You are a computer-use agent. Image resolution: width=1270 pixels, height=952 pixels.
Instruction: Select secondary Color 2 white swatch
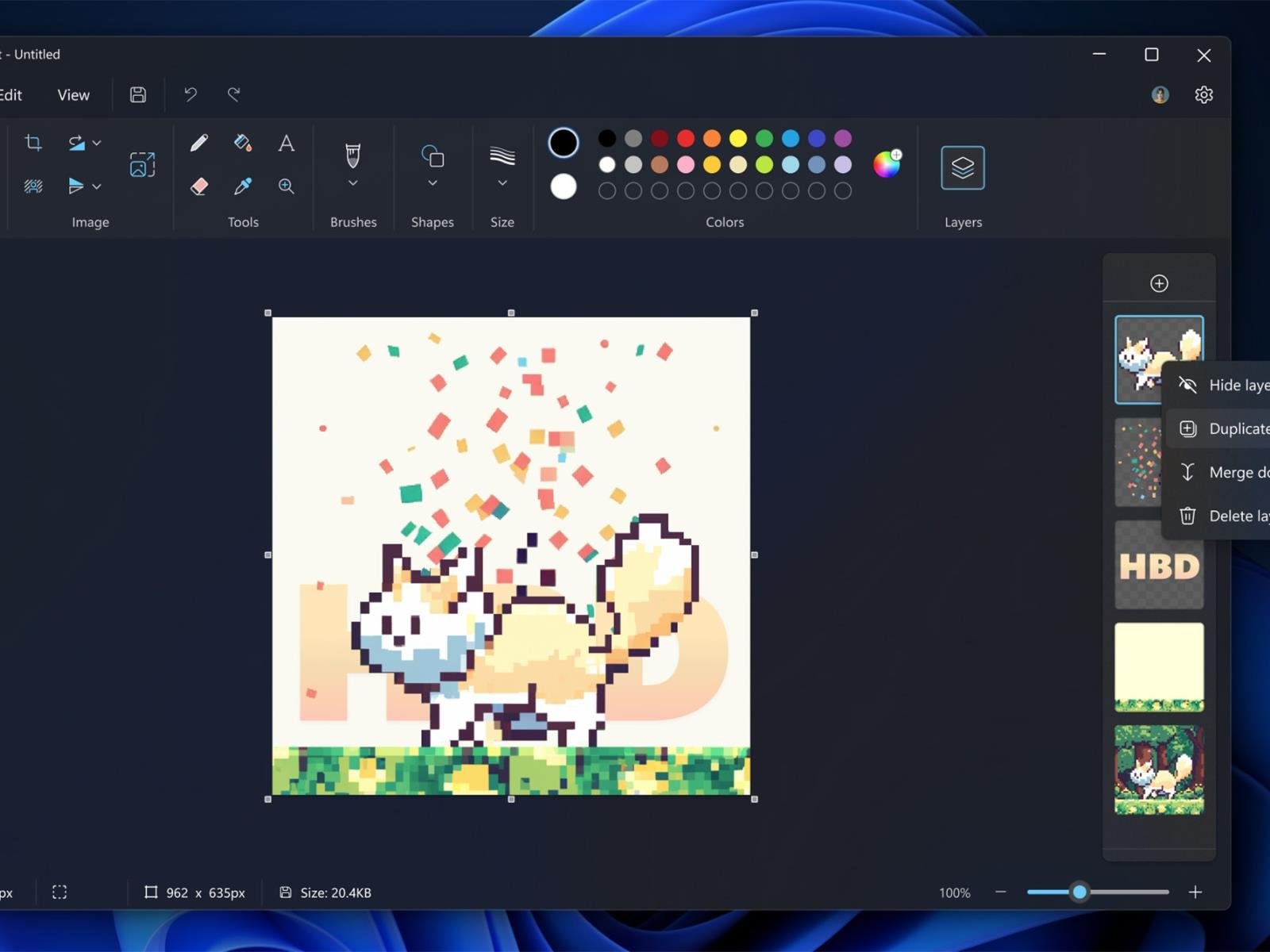564,187
